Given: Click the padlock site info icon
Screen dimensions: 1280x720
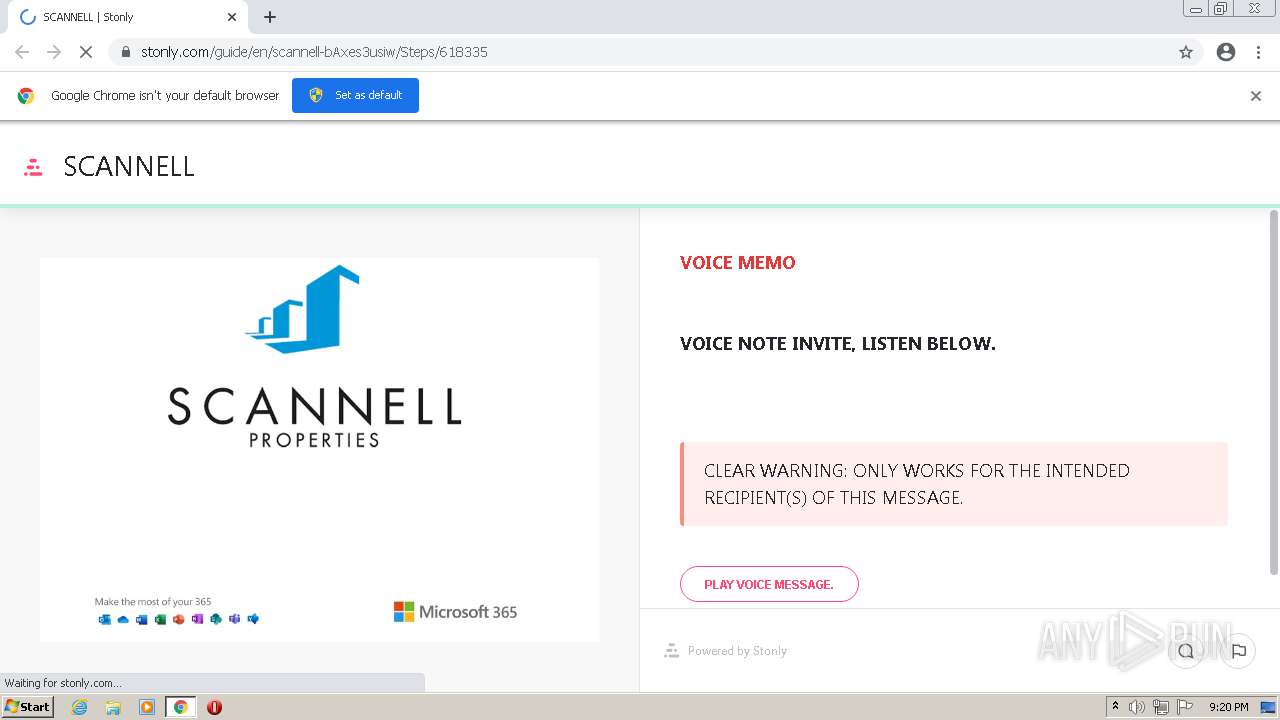Looking at the screenshot, I should tap(125, 52).
